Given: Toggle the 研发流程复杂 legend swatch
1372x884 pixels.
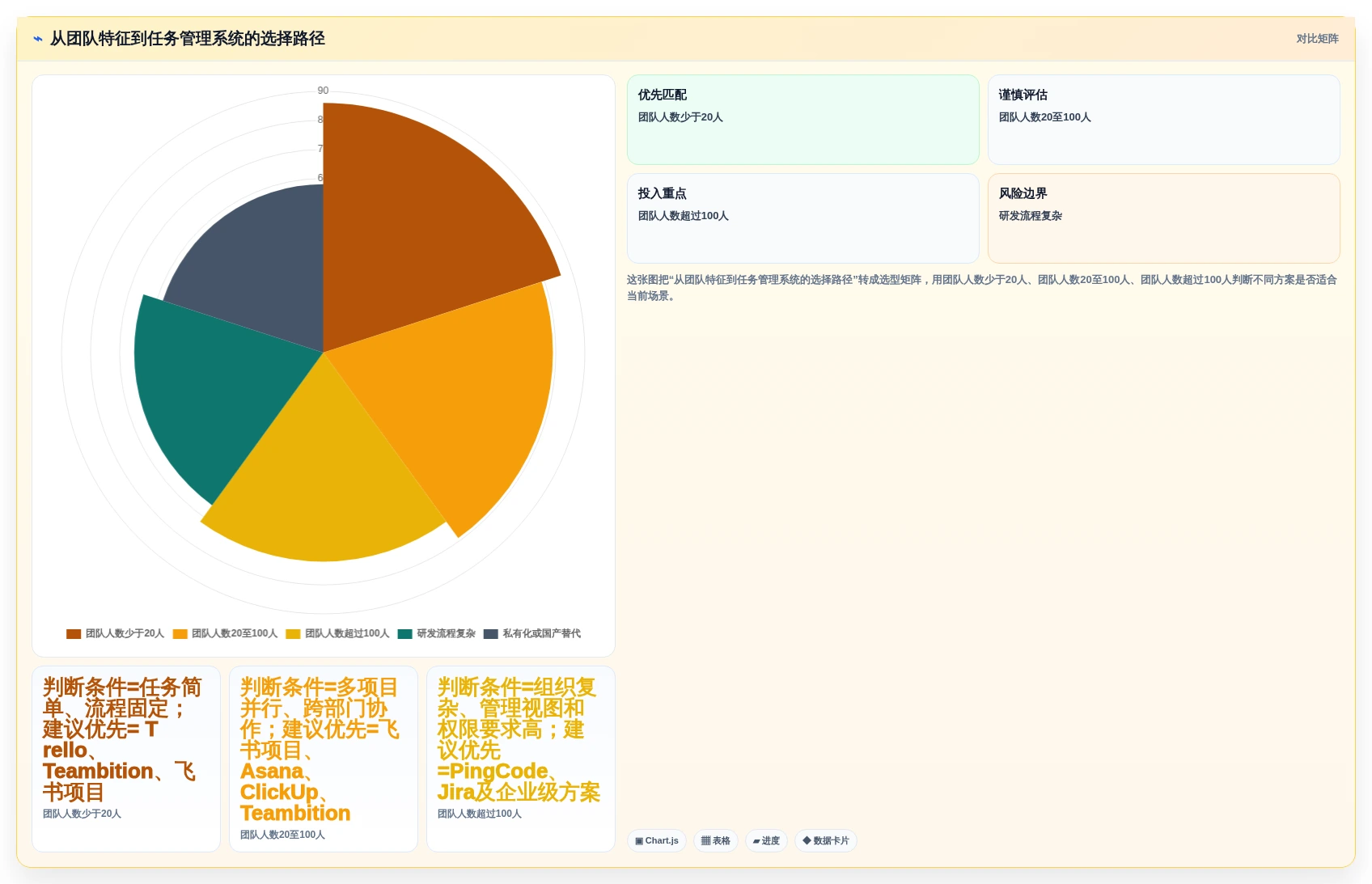Looking at the screenshot, I should (x=405, y=634).
